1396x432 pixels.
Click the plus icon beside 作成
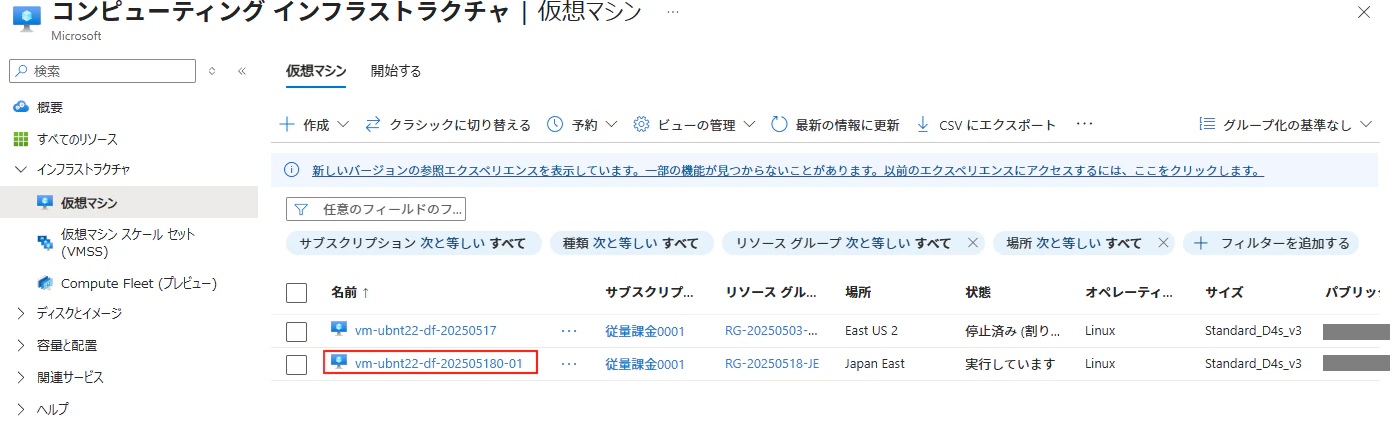click(x=287, y=125)
